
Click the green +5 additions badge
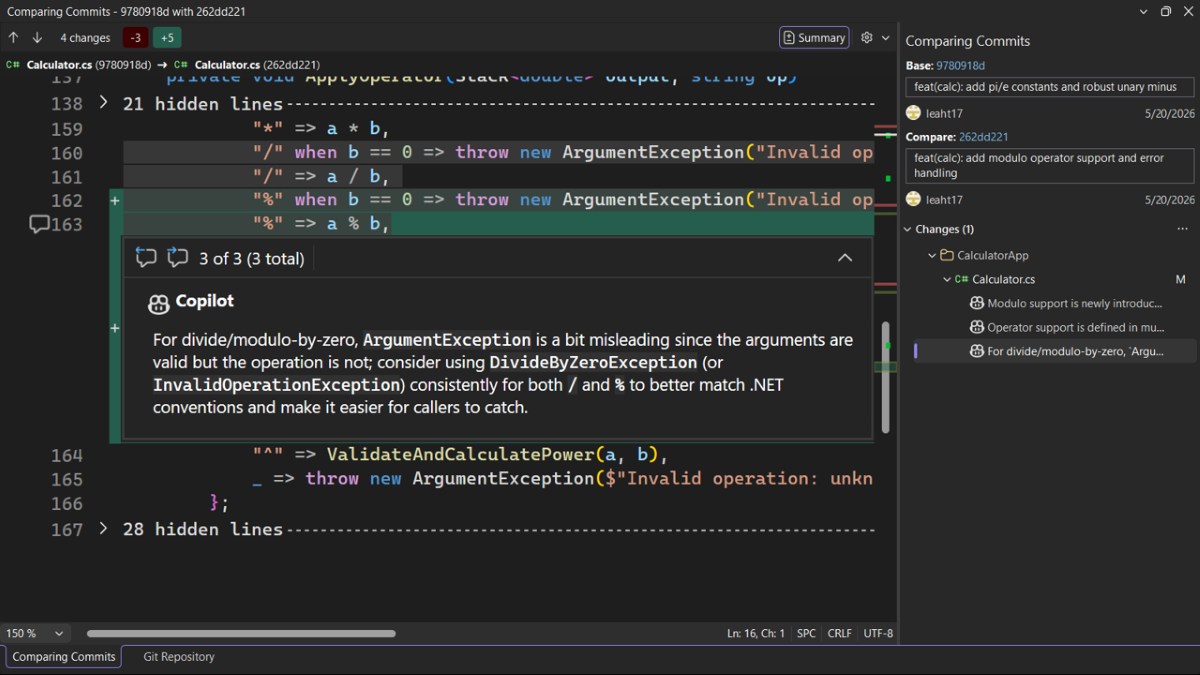pos(167,38)
